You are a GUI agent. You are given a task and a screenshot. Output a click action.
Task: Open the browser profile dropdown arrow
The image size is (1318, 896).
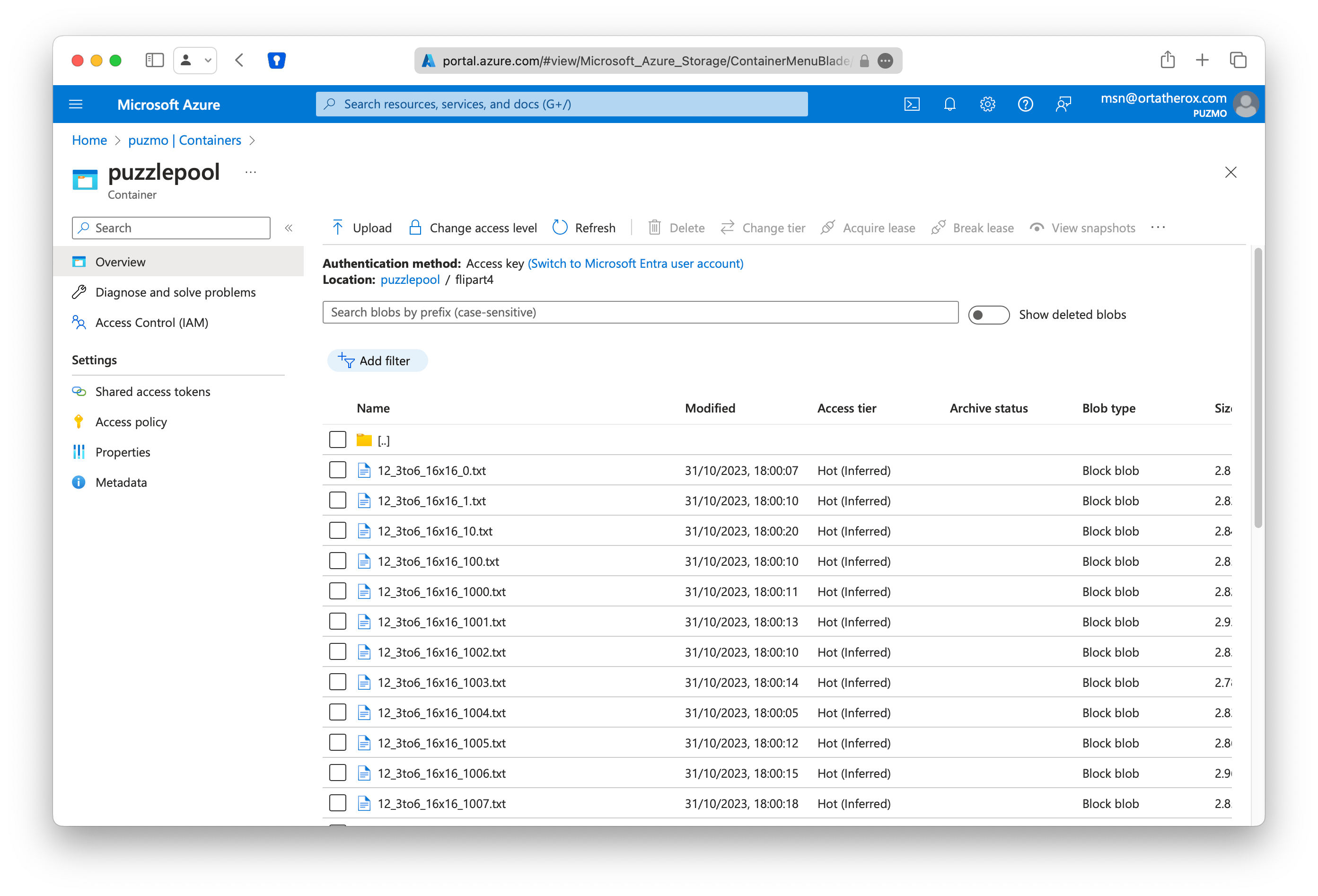click(x=208, y=60)
